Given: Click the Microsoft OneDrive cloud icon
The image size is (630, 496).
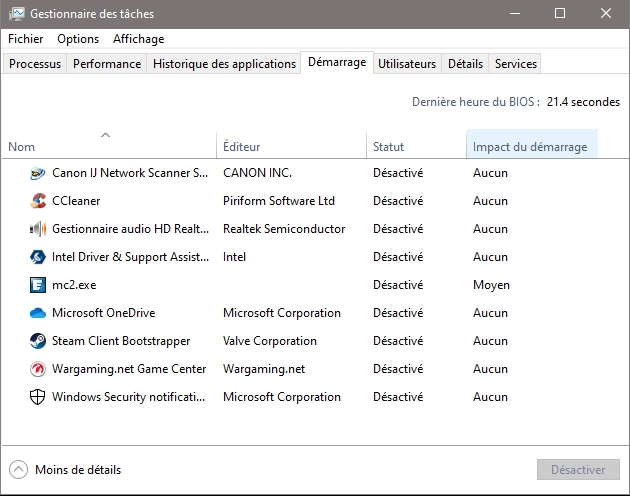Looking at the screenshot, I should click(x=38, y=313).
